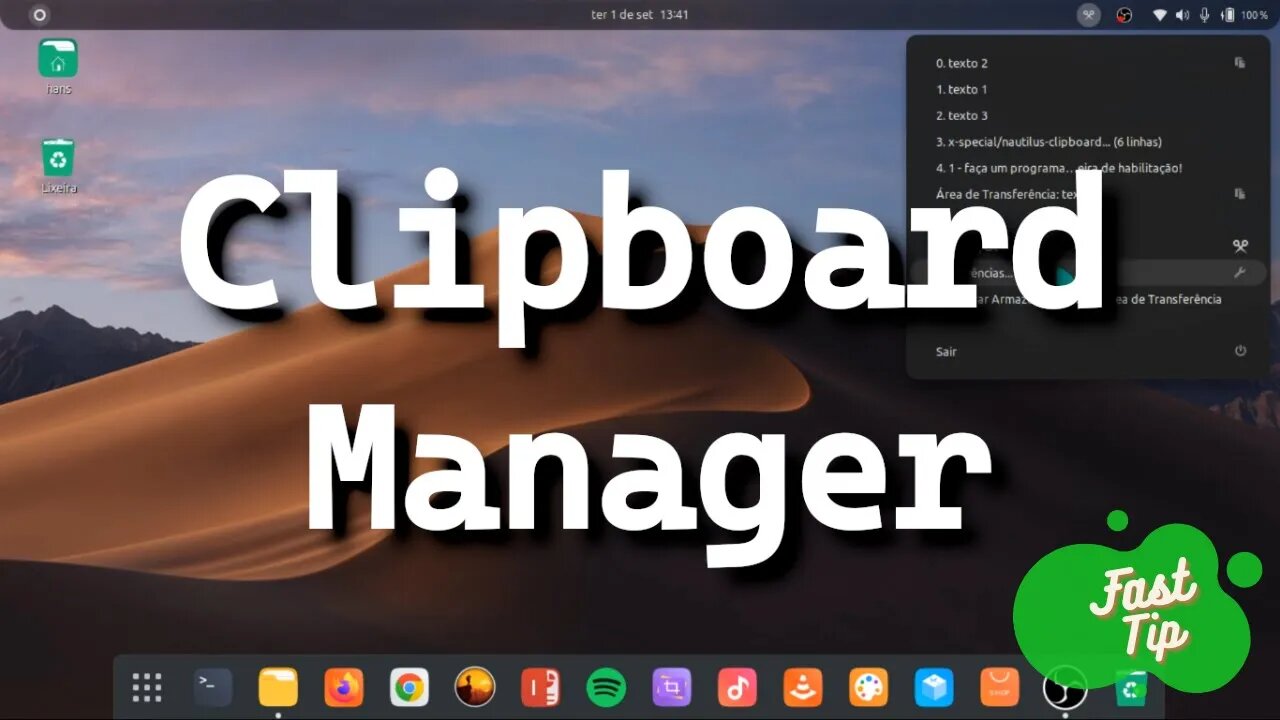Select entry '4. 1 - faça um programa'

1087,168
